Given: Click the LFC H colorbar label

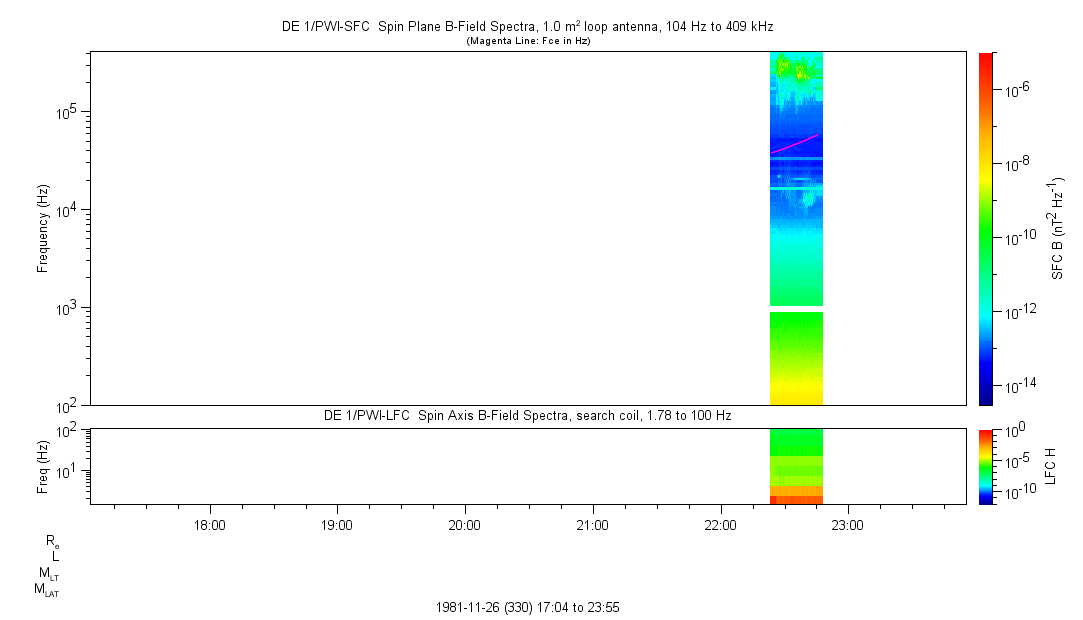Looking at the screenshot, I should (1050, 466).
